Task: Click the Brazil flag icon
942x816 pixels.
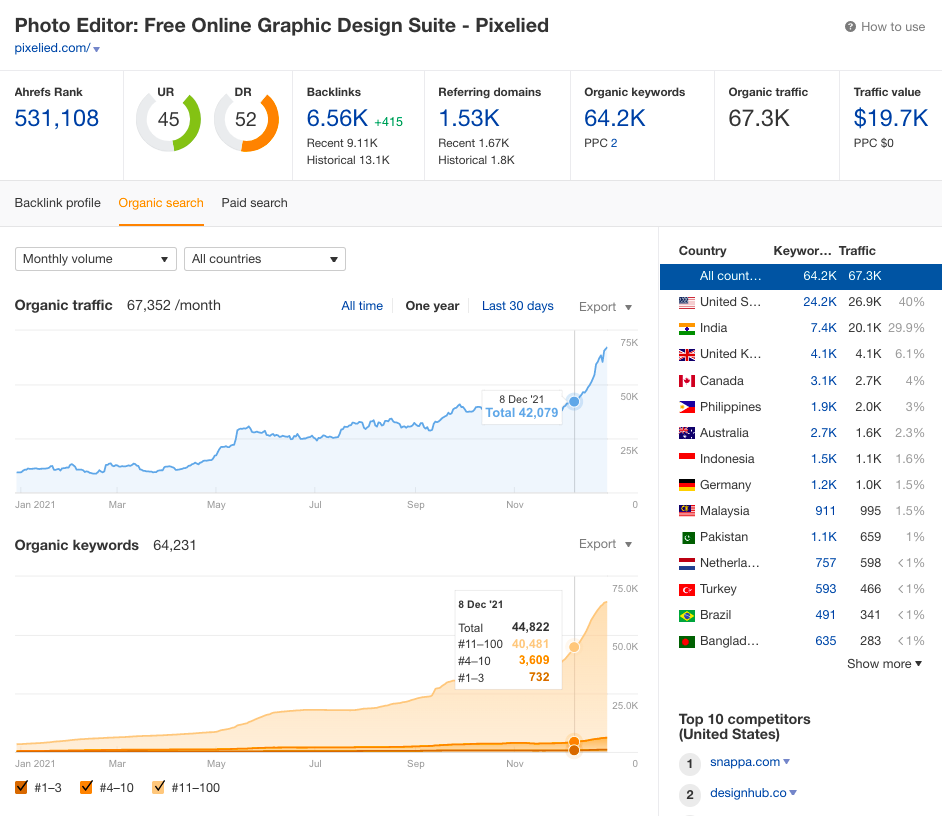Action: click(x=687, y=615)
